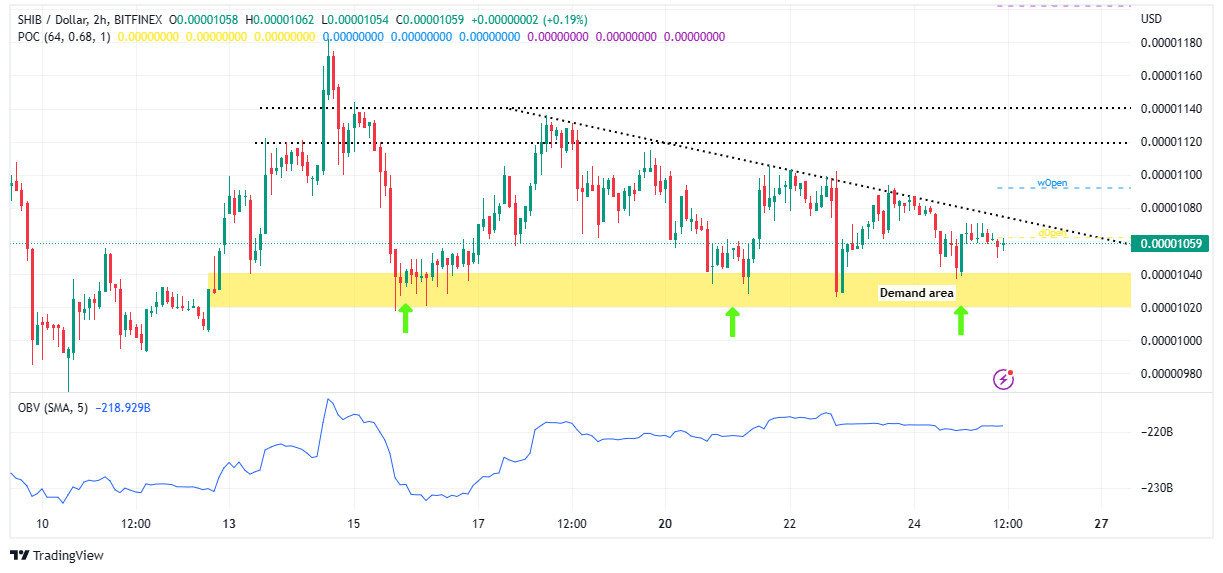This screenshot has width=1223, height=573.
Task: Select the OBV (SMA, 5) indicator legend
Action: pos(54,408)
